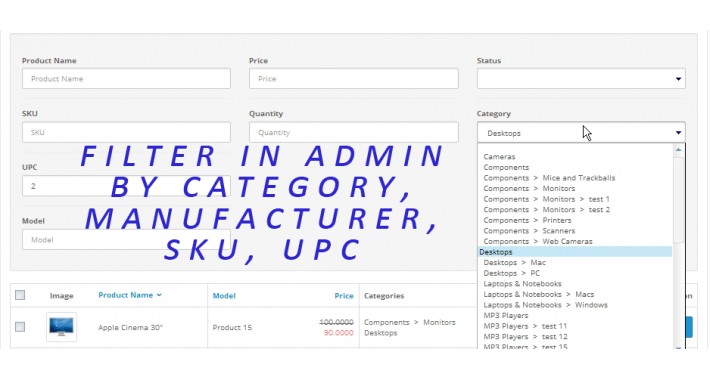Click the 90.0000 special price
710x380 pixels.
pyautogui.click(x=339, y=333)
